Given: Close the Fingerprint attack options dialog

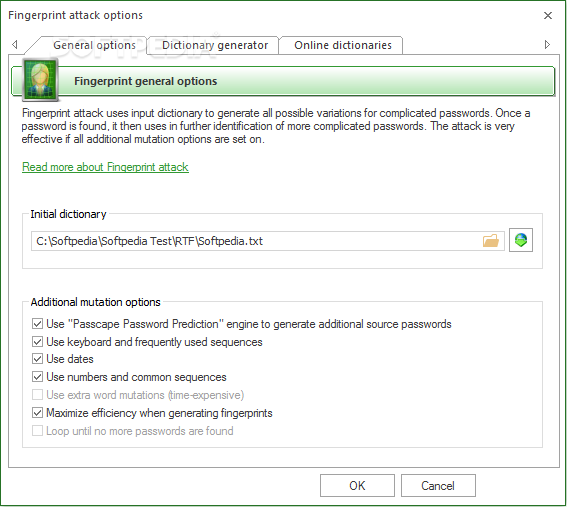Looking at the screenshot, I should click(x=548, y=16).
